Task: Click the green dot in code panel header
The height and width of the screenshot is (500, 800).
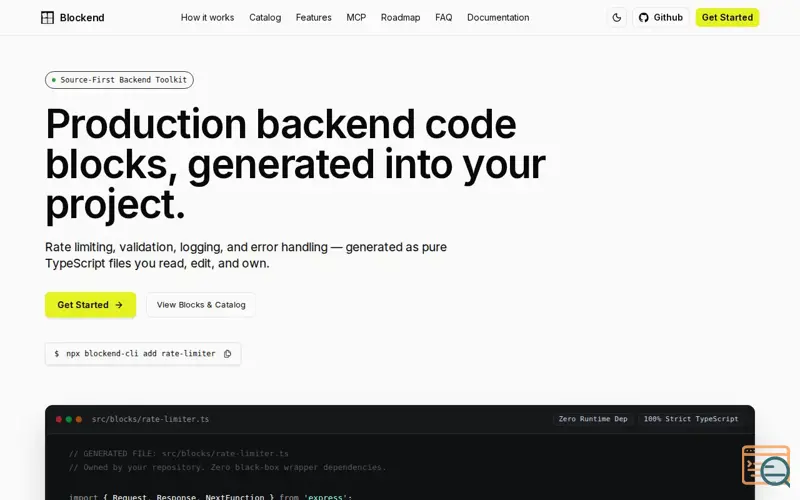Action: click(69, 419)
